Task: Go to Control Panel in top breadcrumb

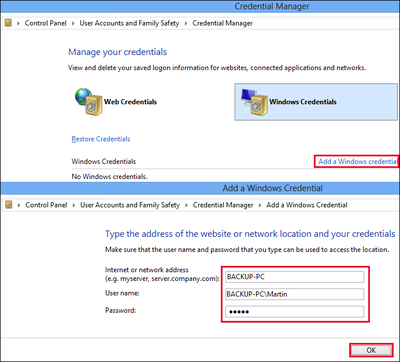Action: (x=46, y=23)
